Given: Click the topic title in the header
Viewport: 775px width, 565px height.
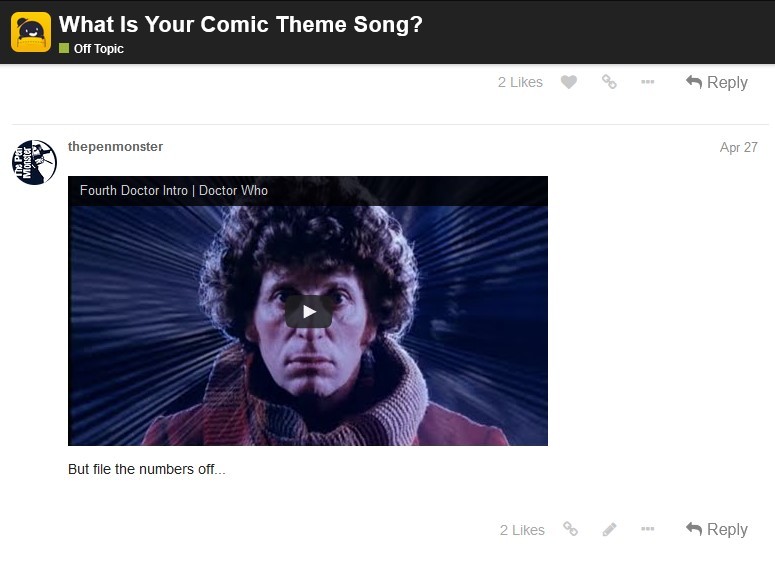Looking at the screenshot, I should pyautogui.click(x=240, y=24).
